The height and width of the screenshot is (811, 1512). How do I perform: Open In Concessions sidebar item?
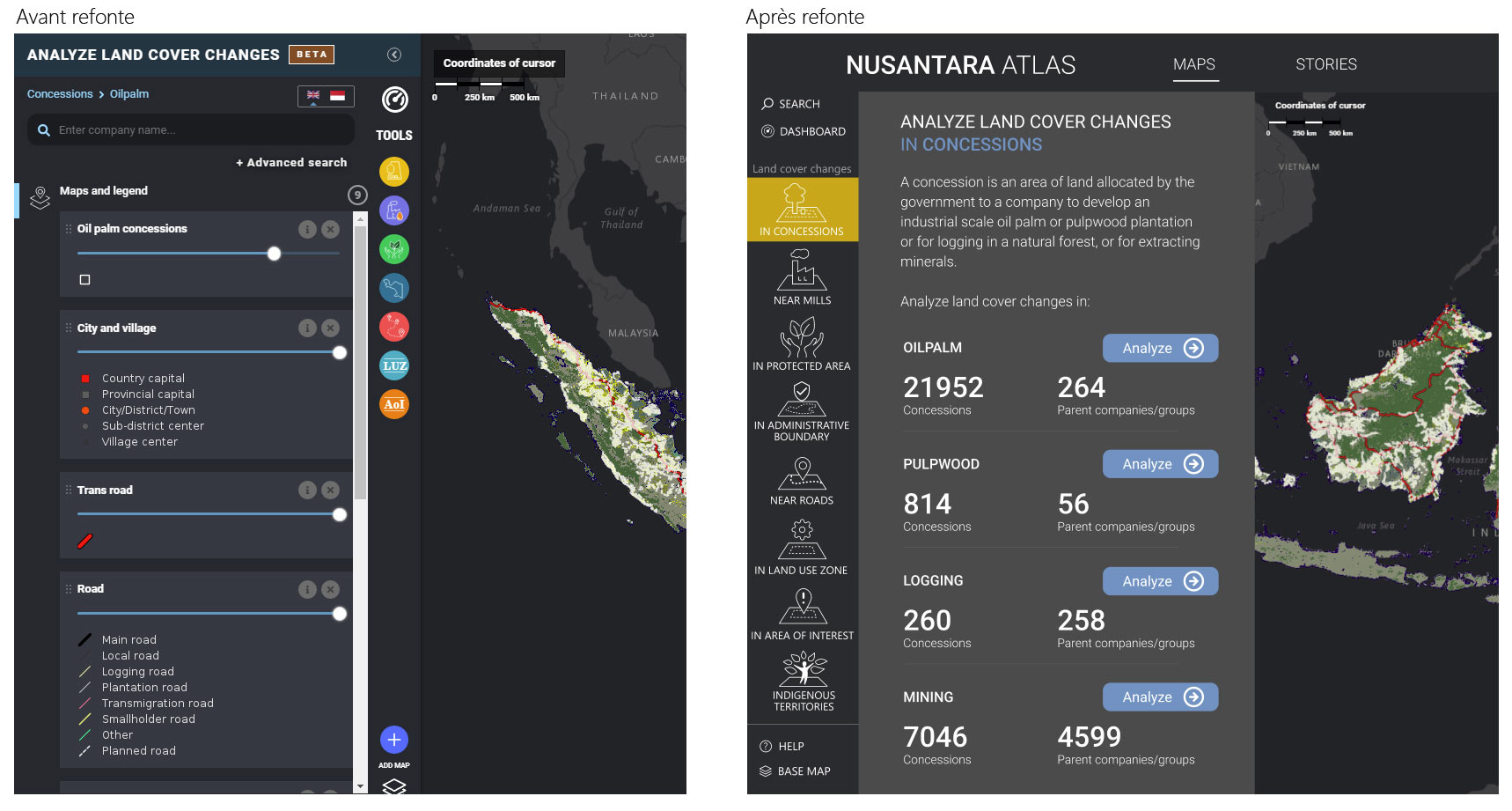pos(802,210)
